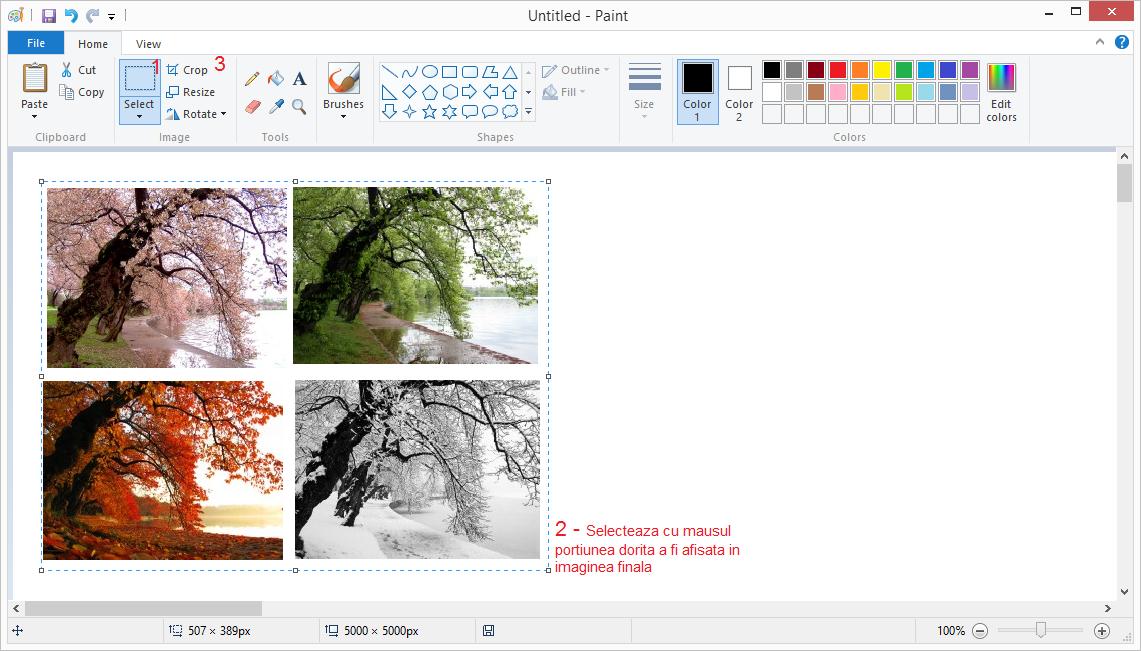Choose the Diamond shape
The height and width of the screenshot is (651, 1141).
click(410, 92)
